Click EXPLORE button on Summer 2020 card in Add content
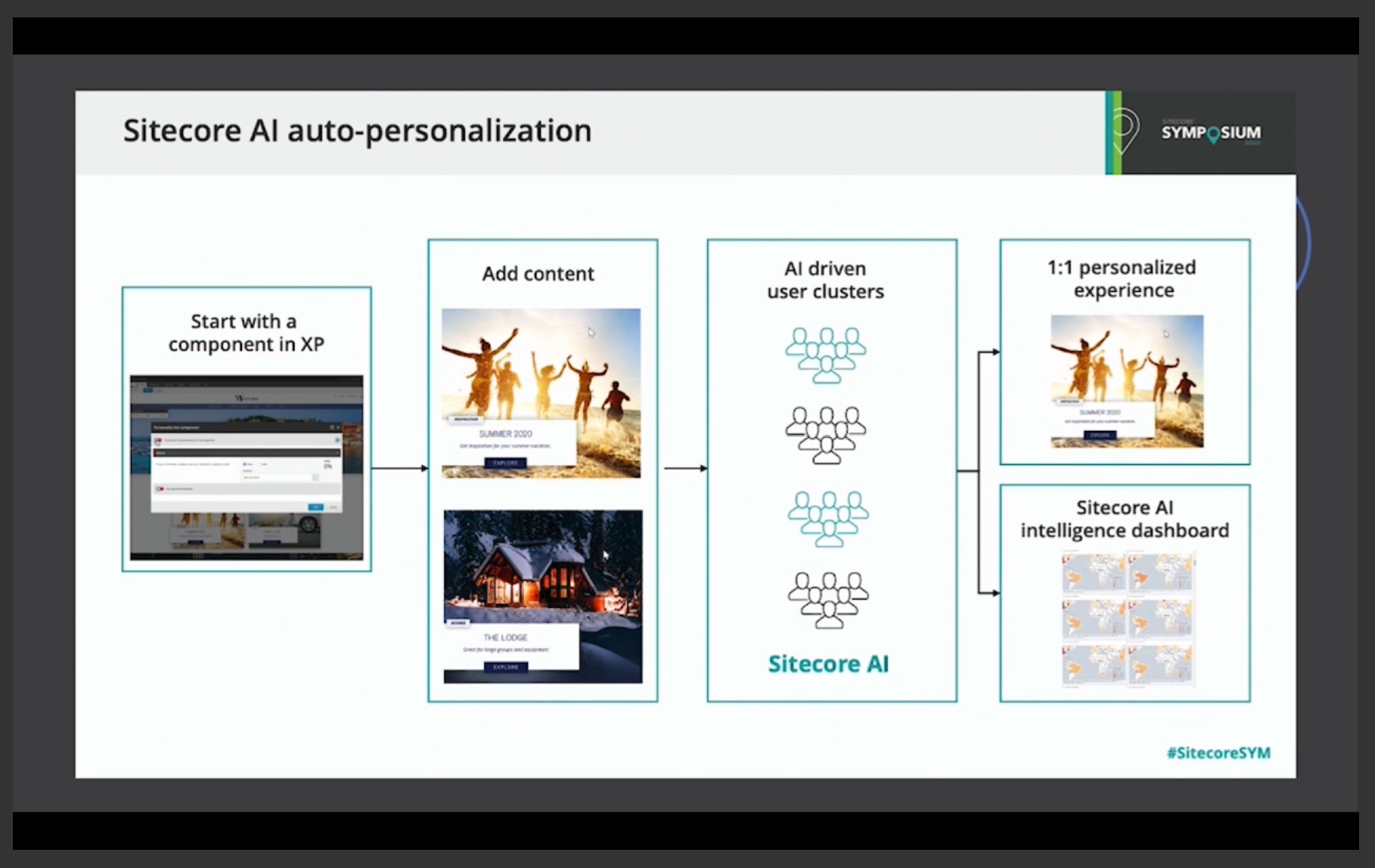Screen dimensions: 1375x868 click(x=506, y=463)
